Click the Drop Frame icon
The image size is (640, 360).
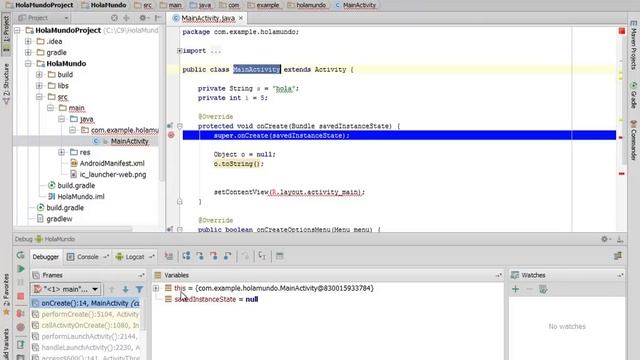pyautogui.click(x=245, y=256)
